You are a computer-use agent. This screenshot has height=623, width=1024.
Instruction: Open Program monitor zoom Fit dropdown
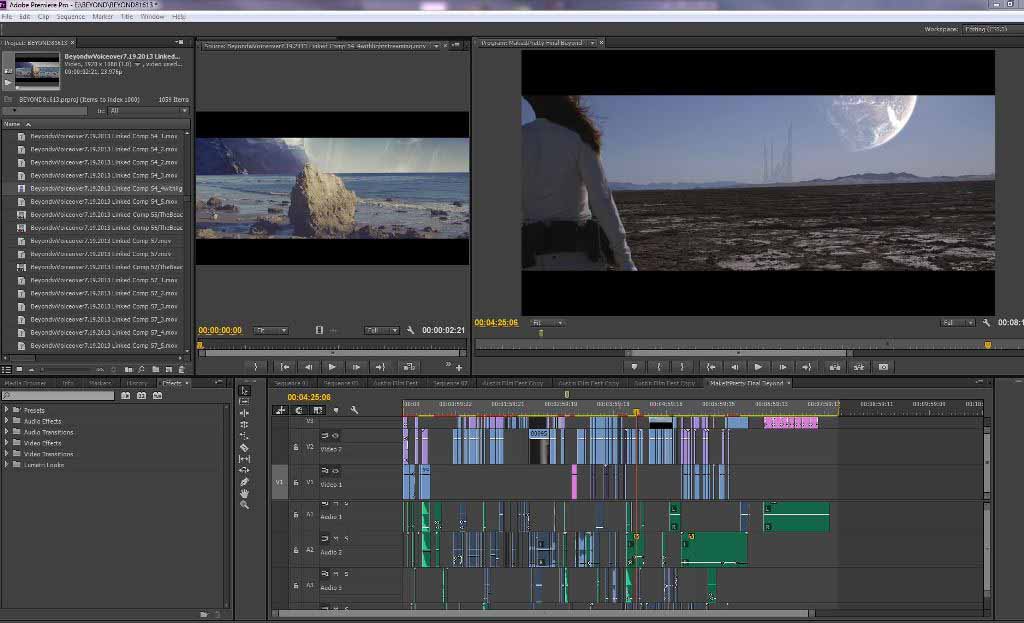(x=548, y=323)
